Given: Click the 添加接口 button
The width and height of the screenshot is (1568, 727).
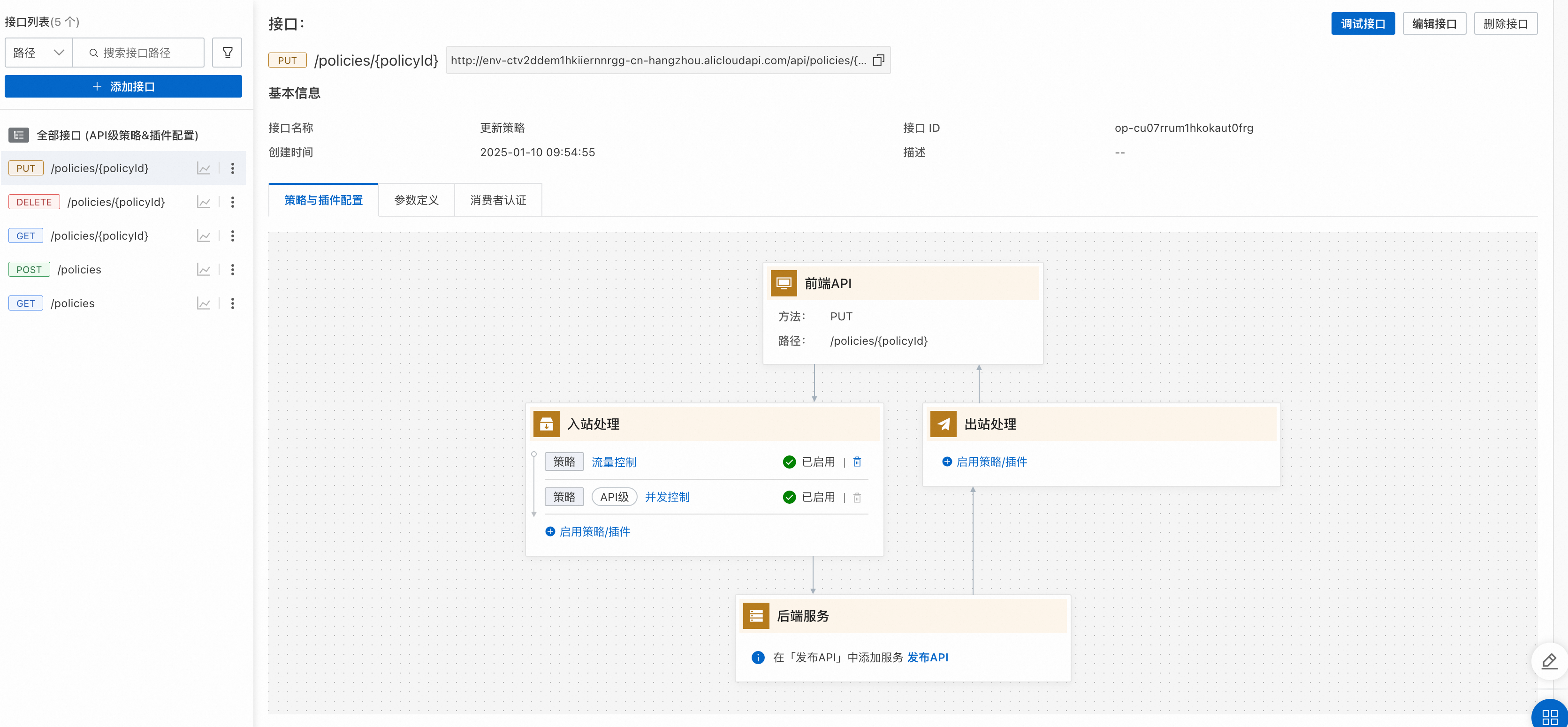Looking at the screenshot, I should click(x=123, y=86).
